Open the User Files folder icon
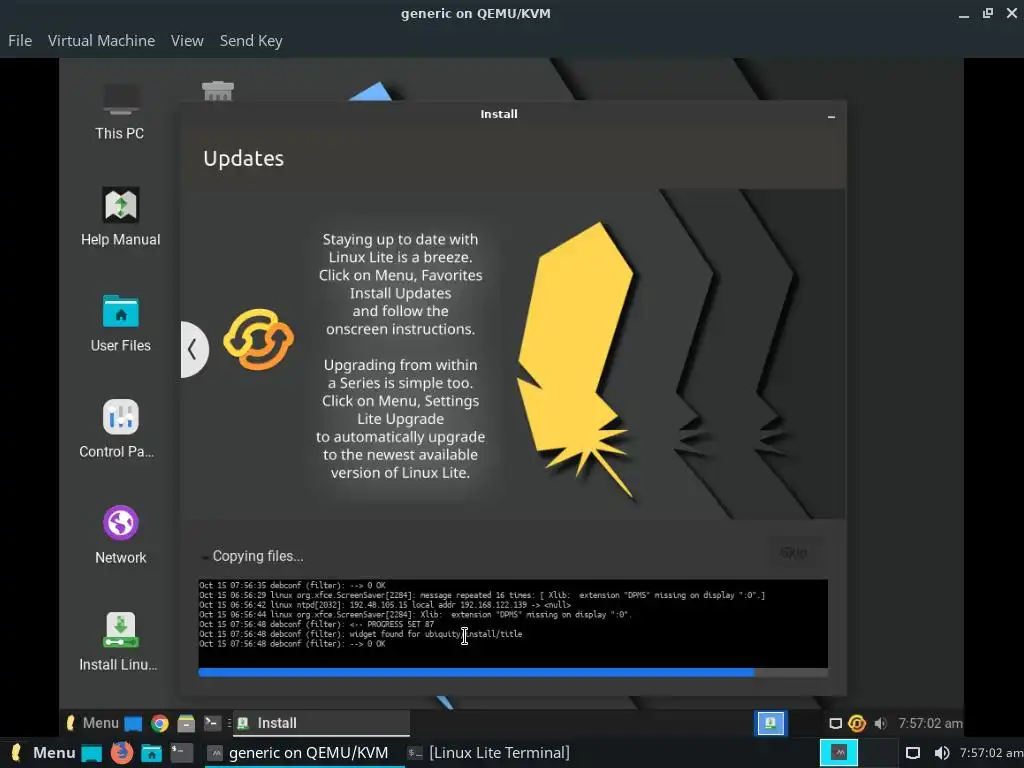Image resolution: width=1024 pixels, height=768 pixels. pos(120,323)
